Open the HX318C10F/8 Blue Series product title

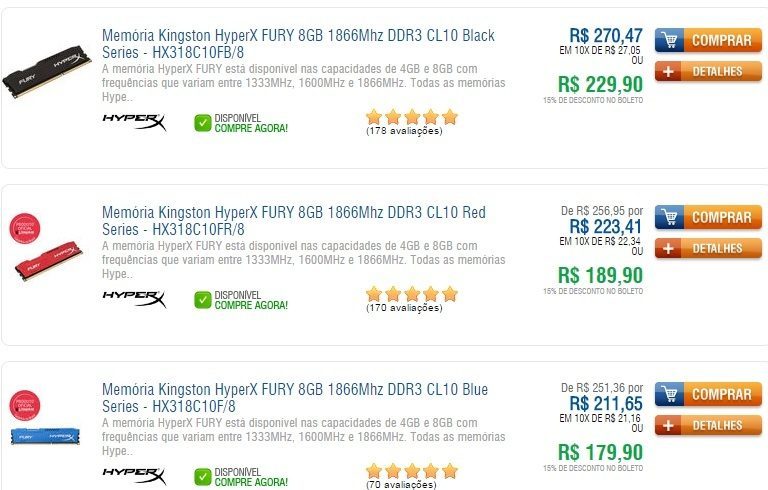[295, 397]
